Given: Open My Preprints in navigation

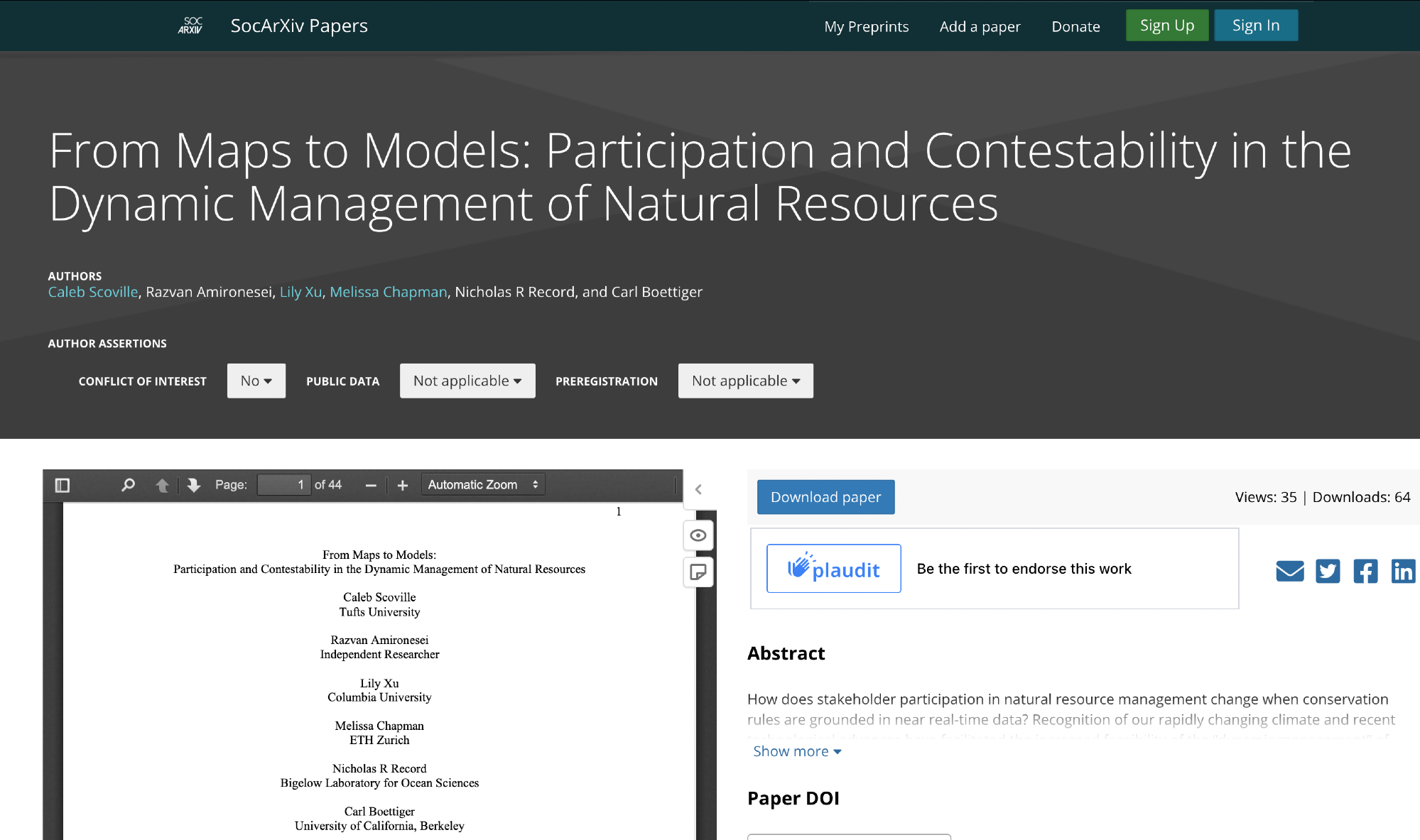Looking at the screenshot, I should pyautogui.click(x=866, y=27).
